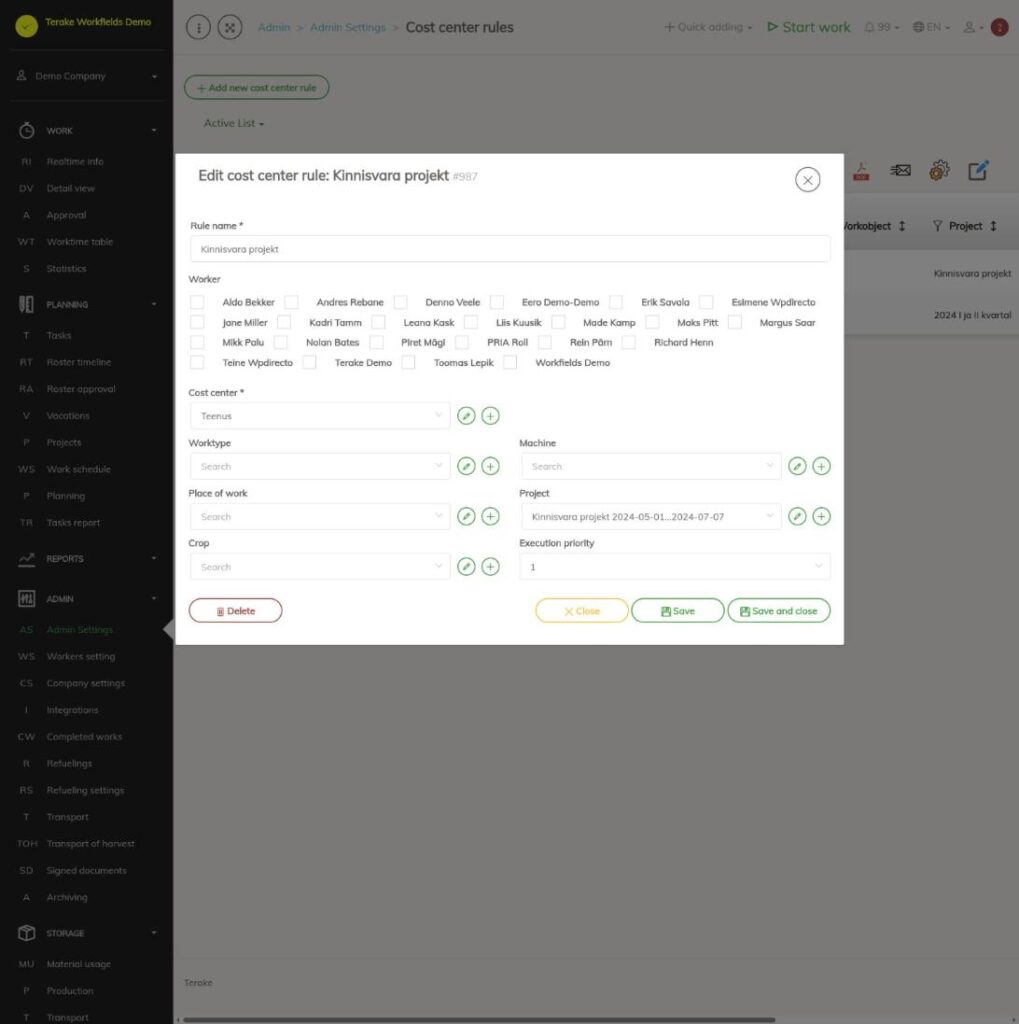Open table settings gear icon

coord(939,170)
